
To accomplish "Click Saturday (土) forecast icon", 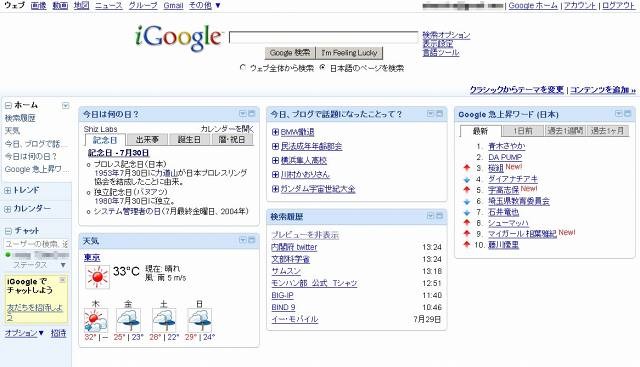I will pos(164,320).
